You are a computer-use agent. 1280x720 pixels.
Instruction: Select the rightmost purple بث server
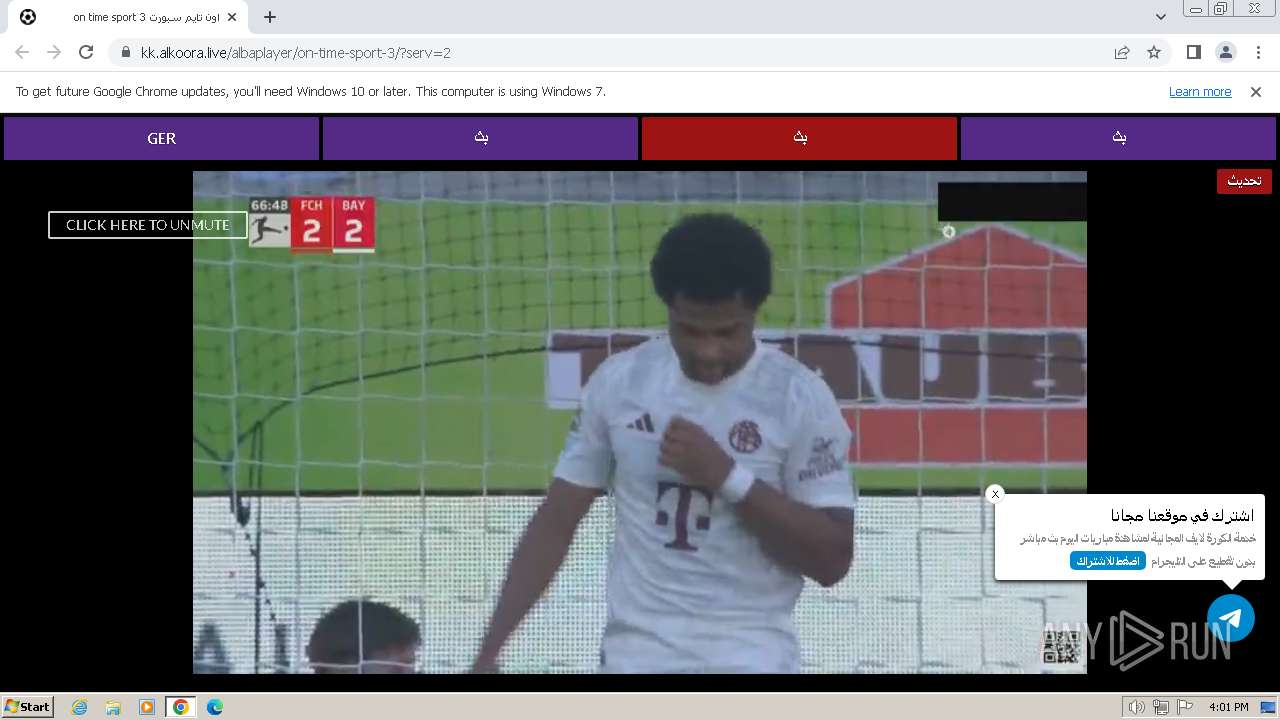pyautogui.click(x=1118, y=139)
